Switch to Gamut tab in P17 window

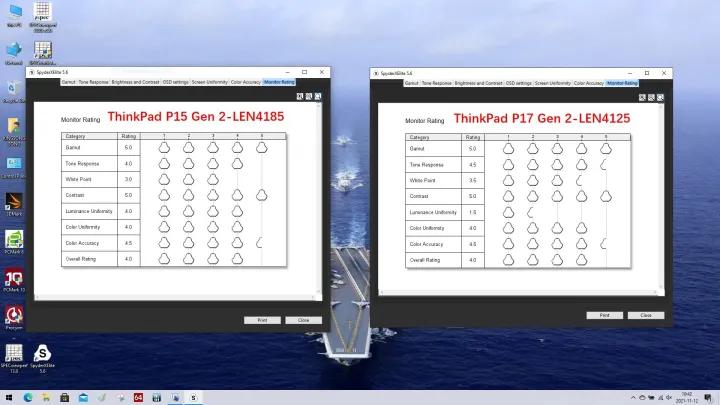tap(412, 83)
